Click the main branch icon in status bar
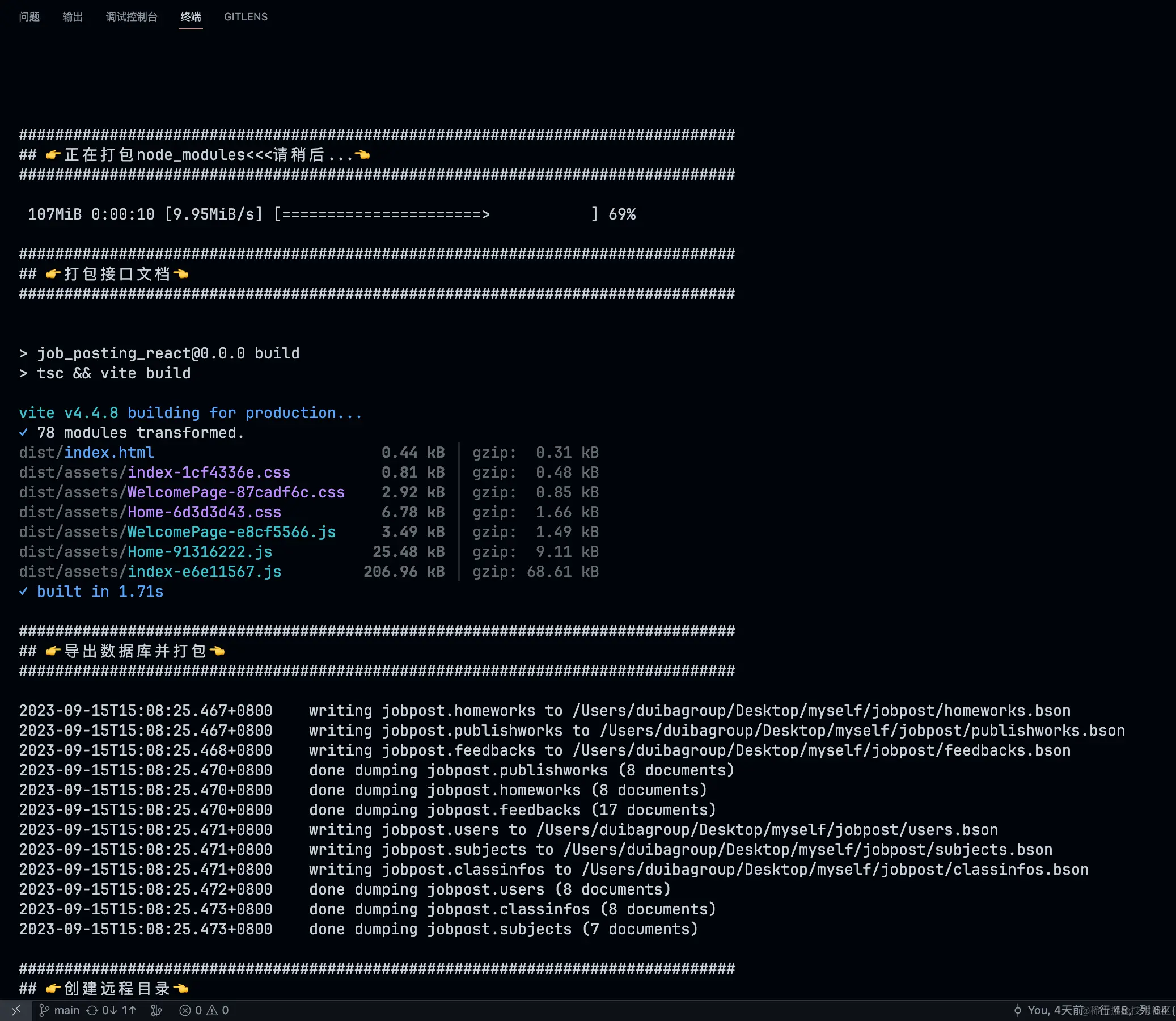The height and width of the screenshot is (1021, 1176). pos(44,1010)
